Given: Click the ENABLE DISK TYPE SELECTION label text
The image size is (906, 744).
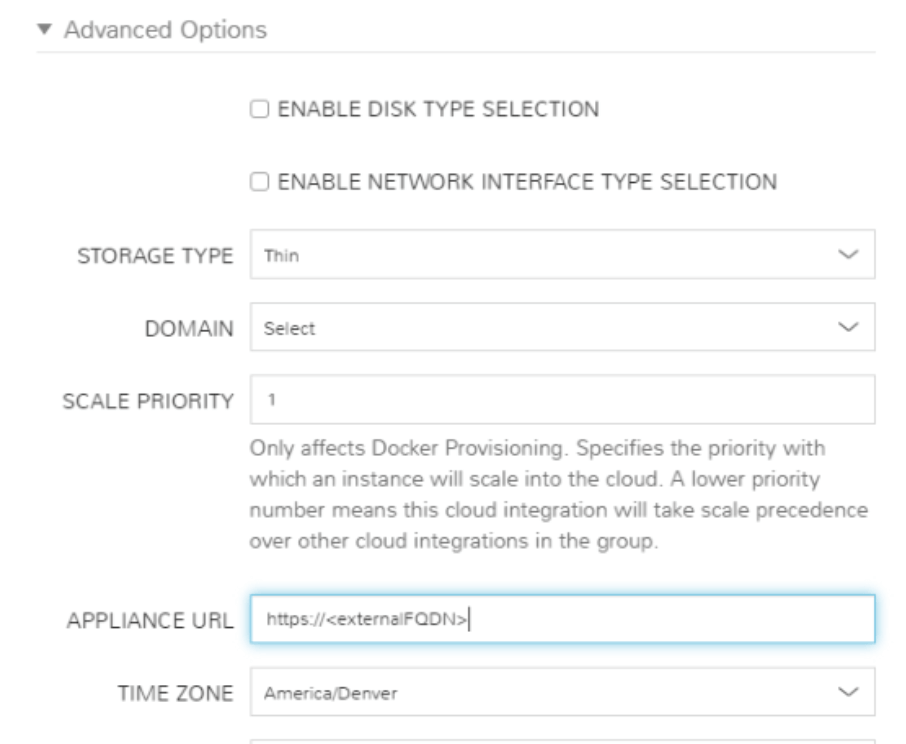Looking at the screenshot, I should click(437, 110).
